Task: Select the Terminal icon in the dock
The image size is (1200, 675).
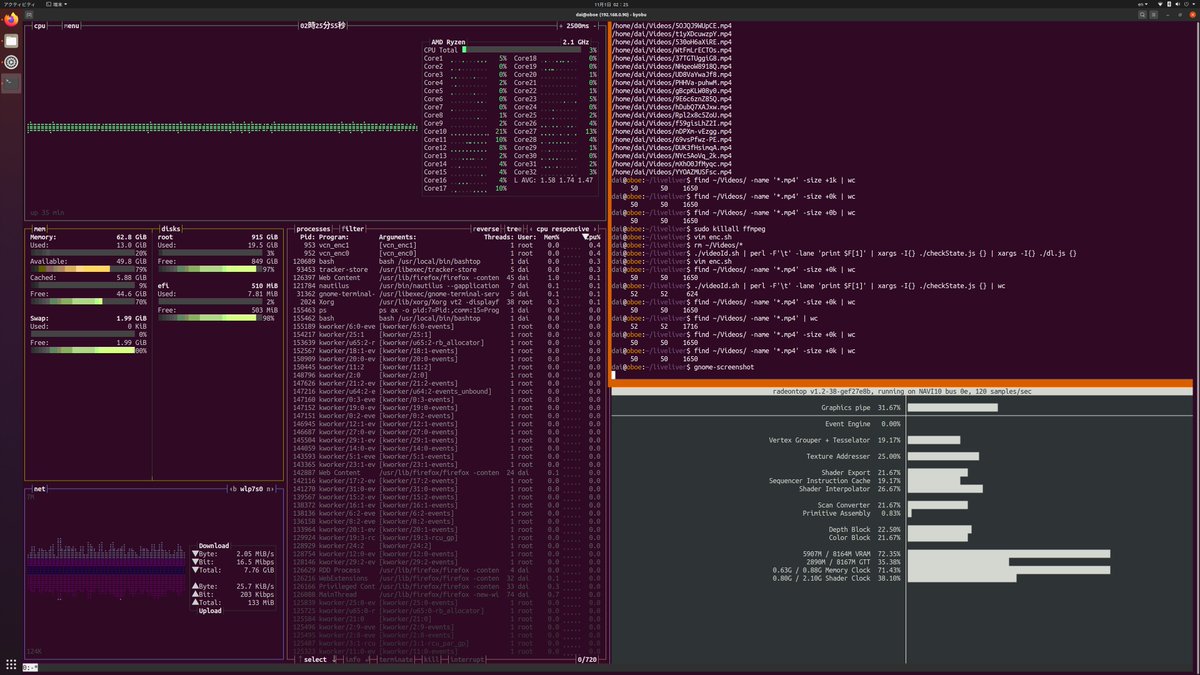Action: pyautogui.click(x=11, y=83)
